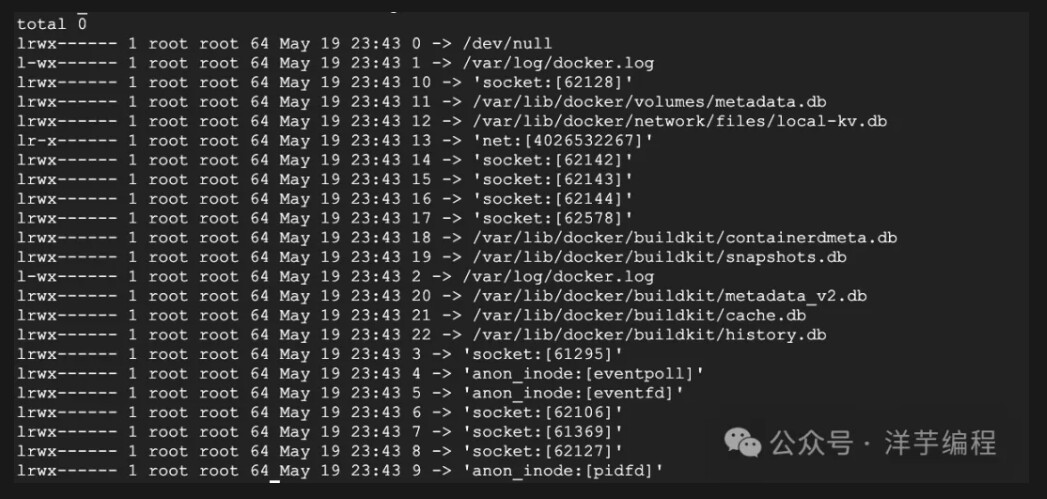Click the 'anon_inode:[pidfd]' entry
1047x499 pixels.
(x=564, y=471)
